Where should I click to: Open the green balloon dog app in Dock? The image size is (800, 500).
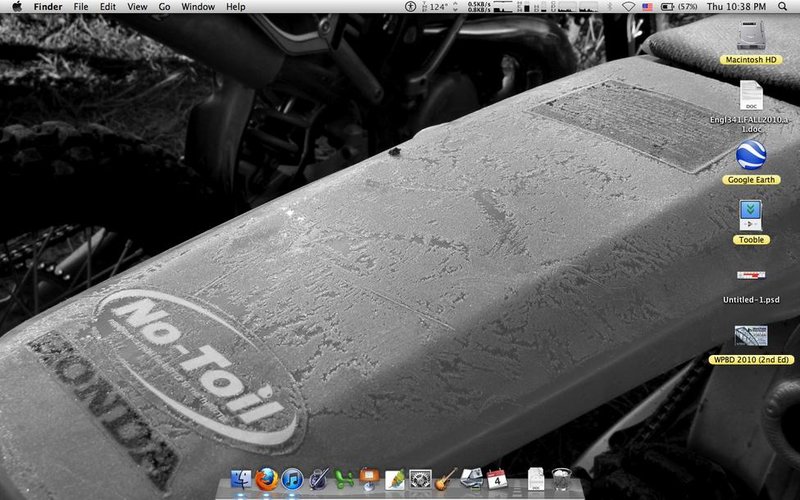[344, 480]
